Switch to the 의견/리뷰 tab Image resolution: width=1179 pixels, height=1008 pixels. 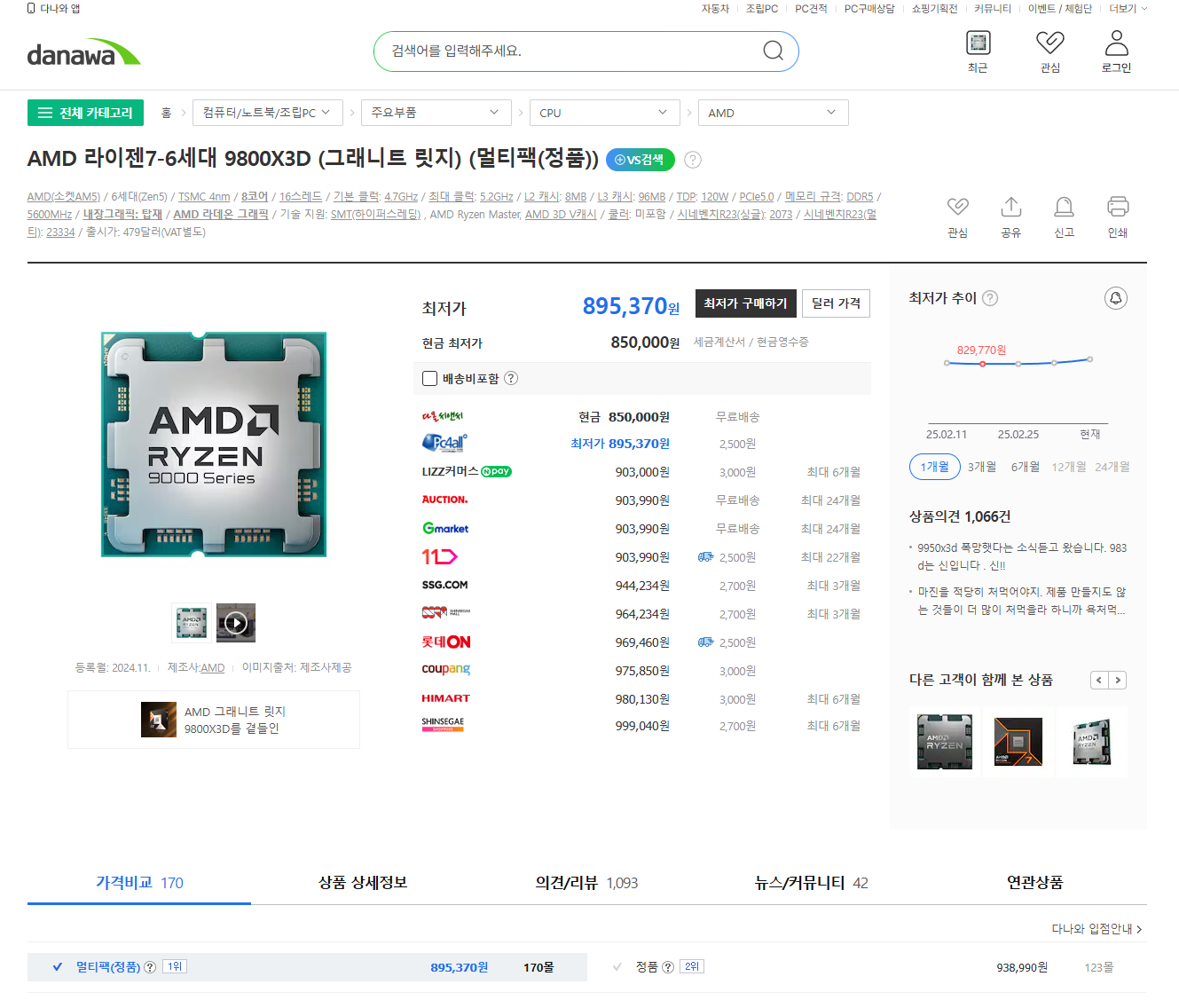click(x=586, y=883)
